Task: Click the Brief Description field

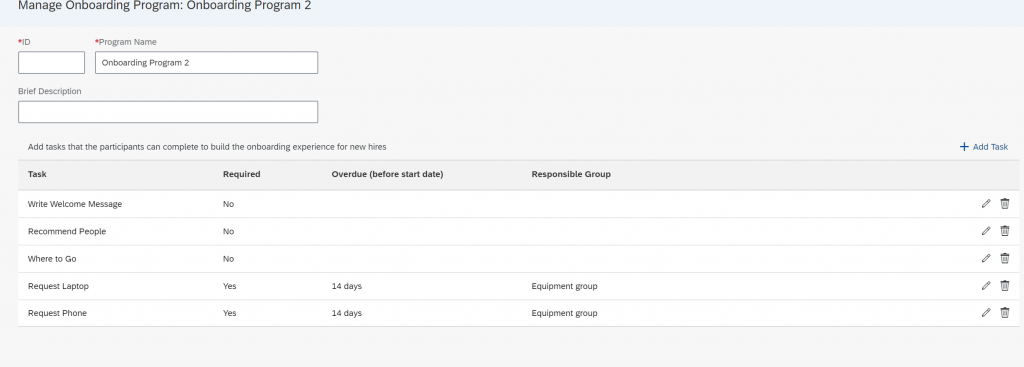Action: (168, 112)
